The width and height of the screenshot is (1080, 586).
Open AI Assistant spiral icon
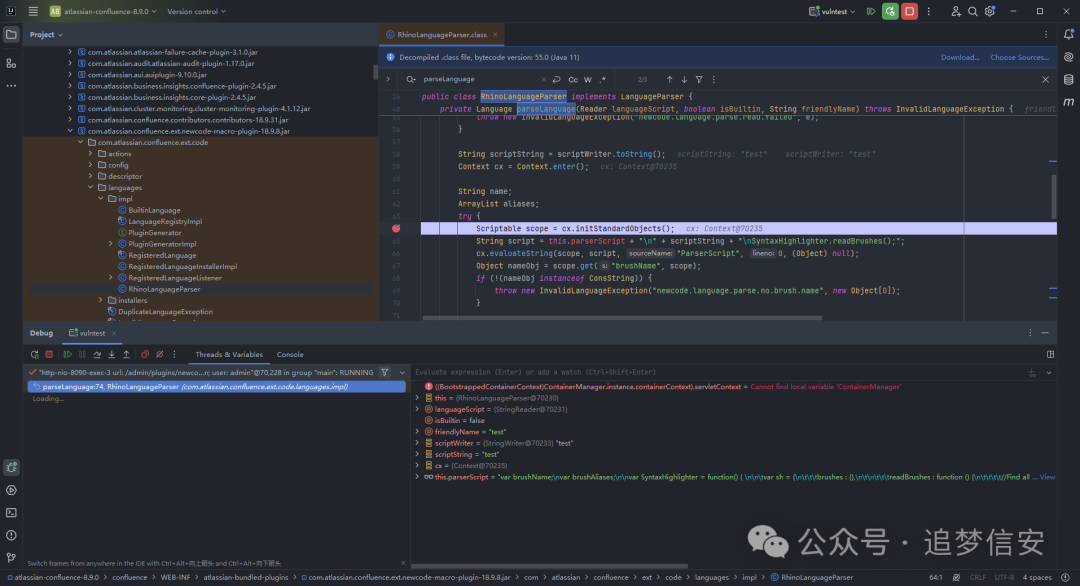[x=1068, y=57]
